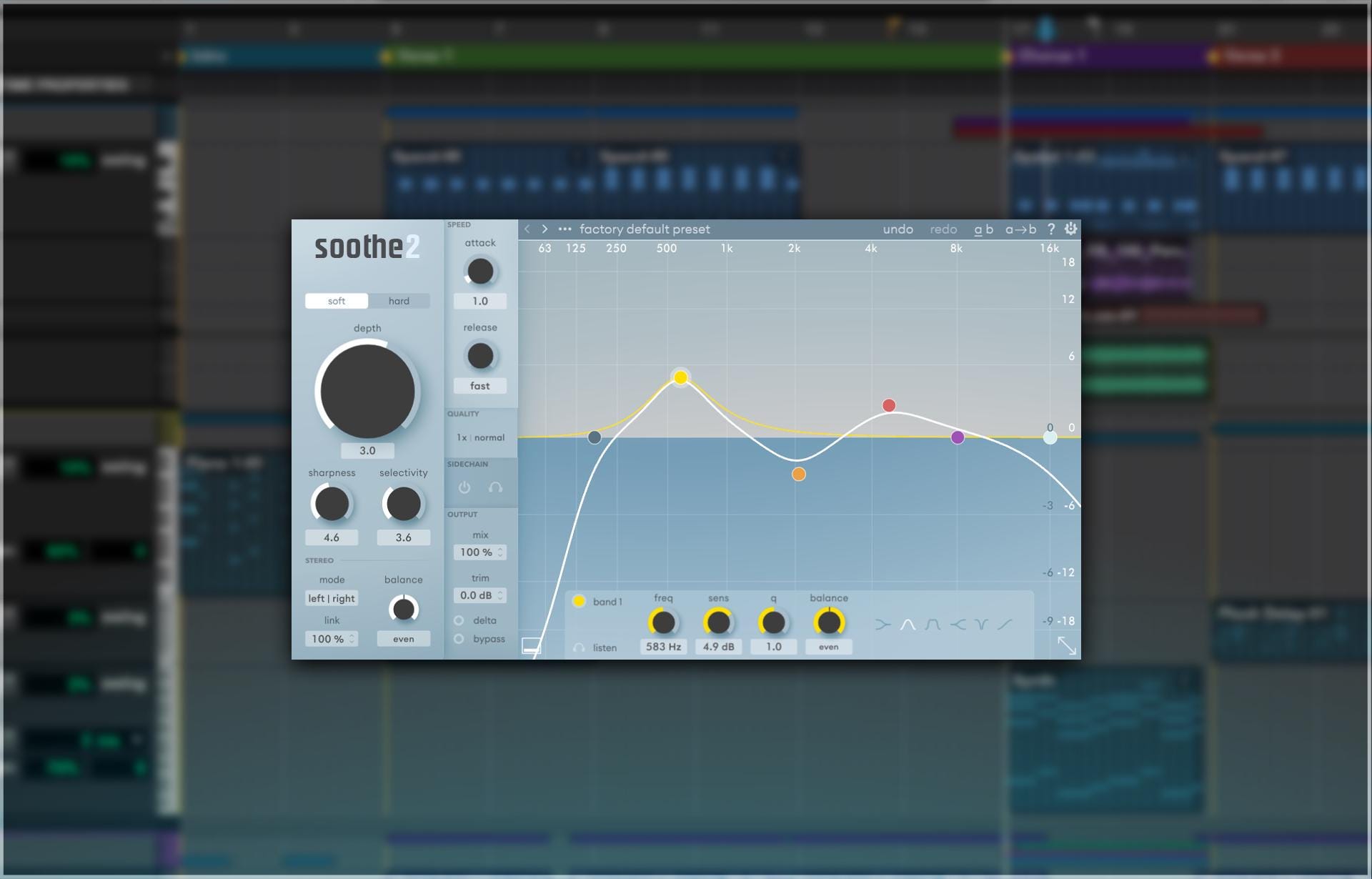Click the stereo balance even field
The image size is (1372, 879).
tap(403, 639)
